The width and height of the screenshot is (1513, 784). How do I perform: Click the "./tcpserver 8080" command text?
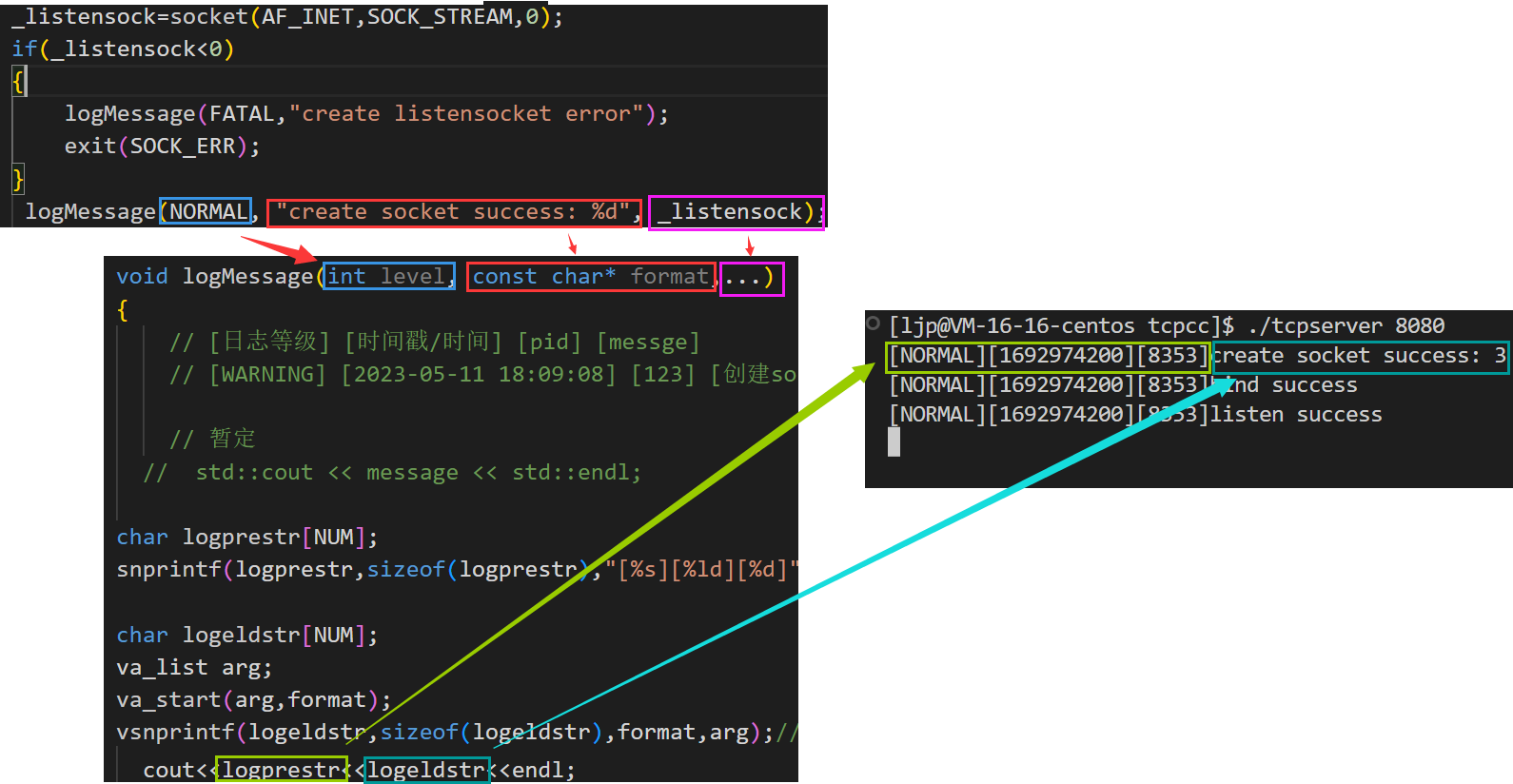tap(1346, 325)
